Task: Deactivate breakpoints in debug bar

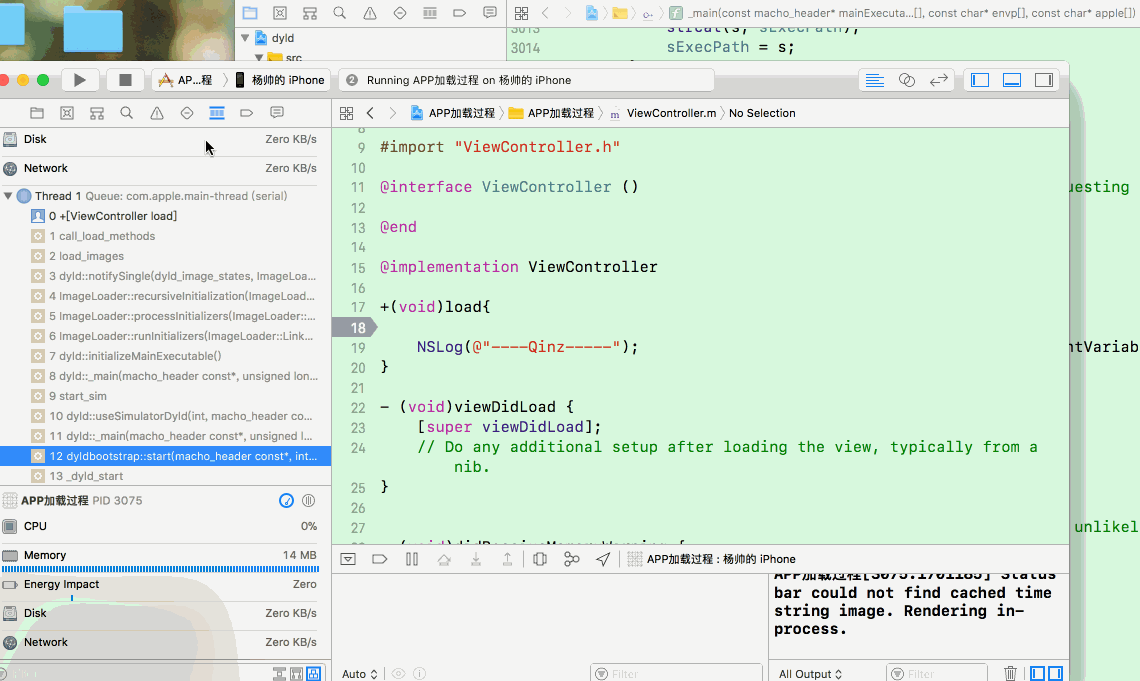Action: pos(380,559)
